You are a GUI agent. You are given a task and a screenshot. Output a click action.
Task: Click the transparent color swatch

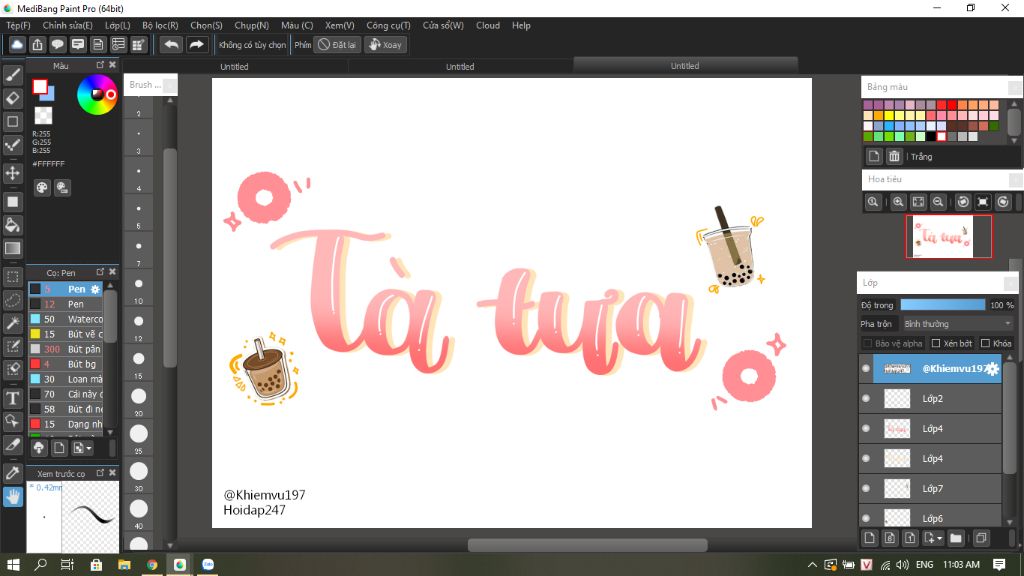[x=43, y=116]
